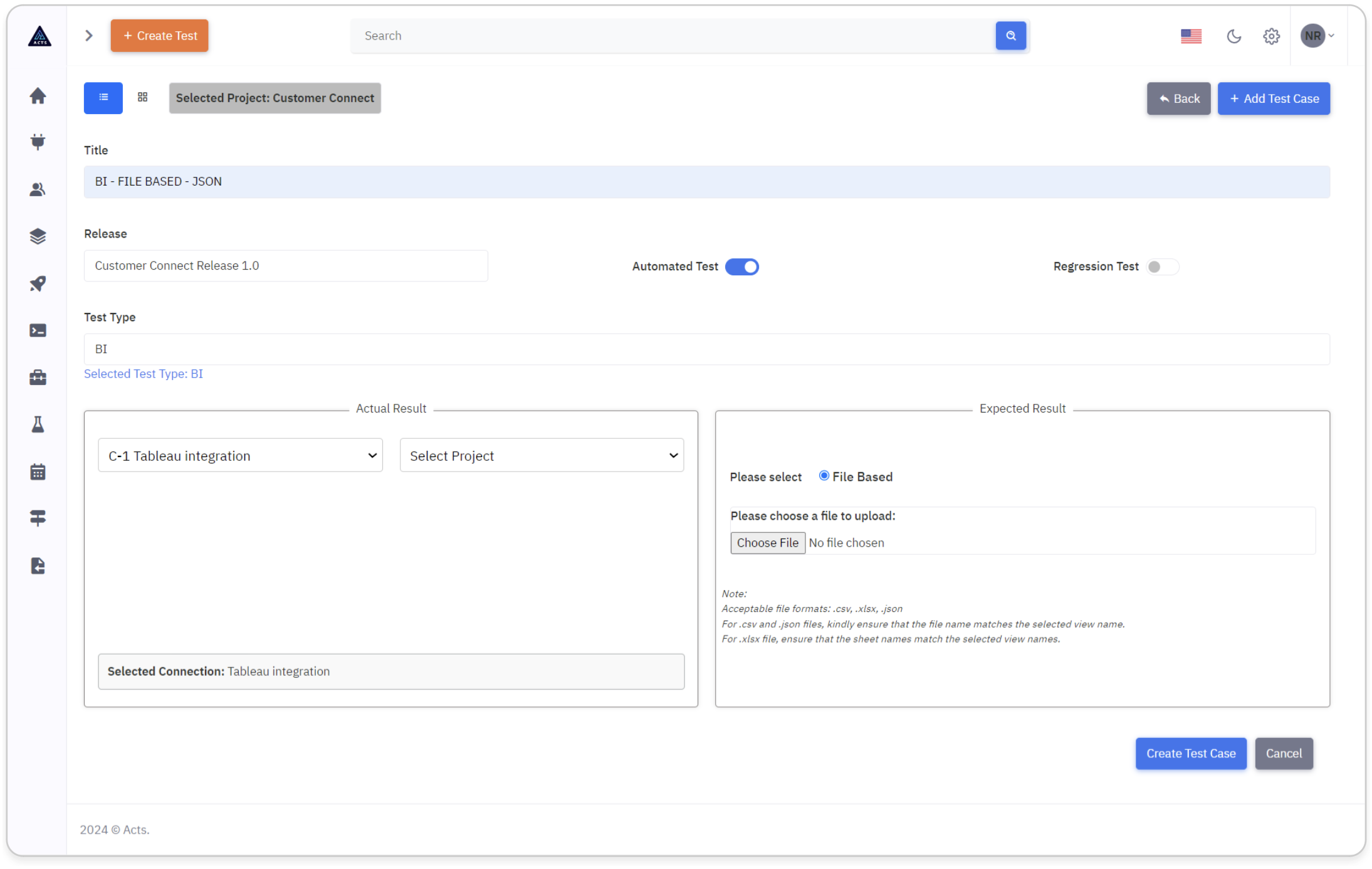Click Create Test Case button
This screenshot has height=869, width=1372.
pyautogui.click(x=1191, y=754)
